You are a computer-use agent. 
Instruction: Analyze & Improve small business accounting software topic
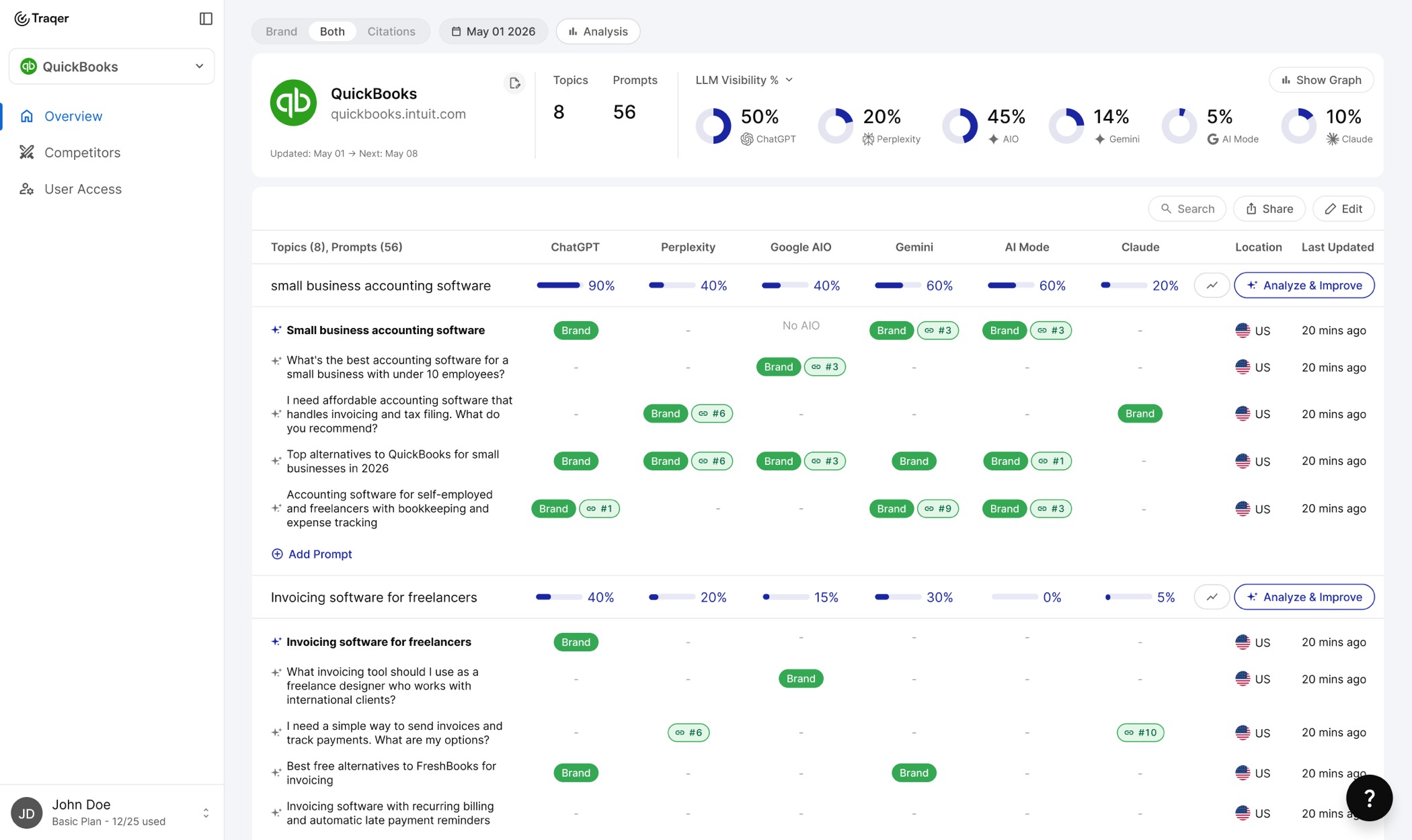click(1304, 285)
